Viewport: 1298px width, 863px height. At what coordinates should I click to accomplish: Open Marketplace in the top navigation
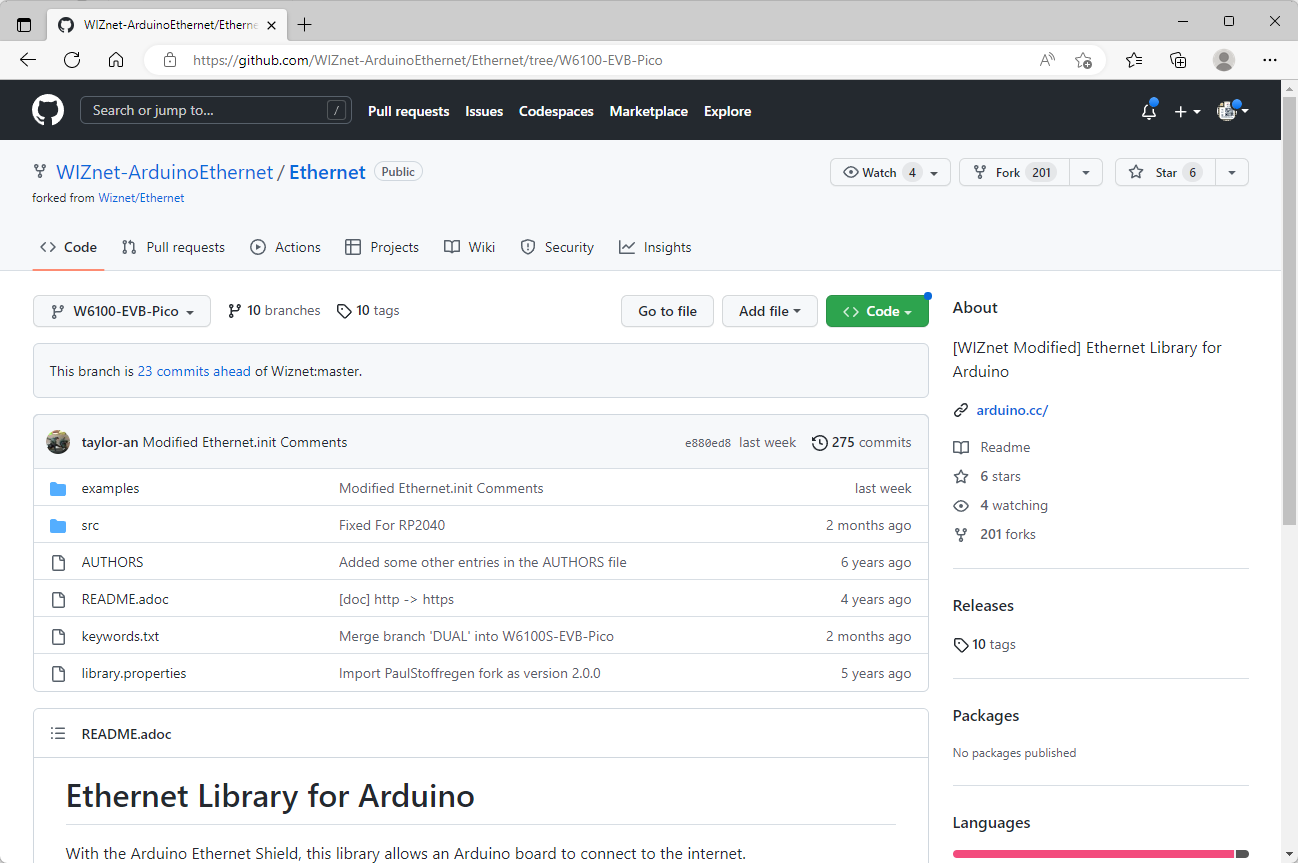pyautogui.click(x=649, y=111)
